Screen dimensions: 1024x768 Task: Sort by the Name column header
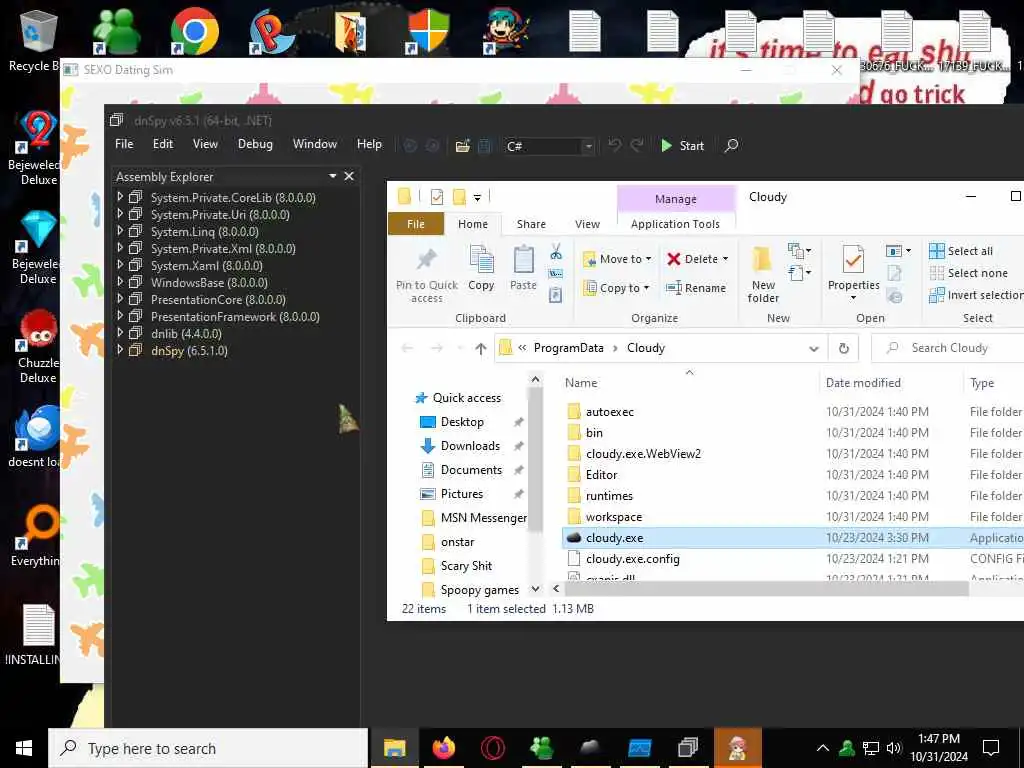[581, 383]
